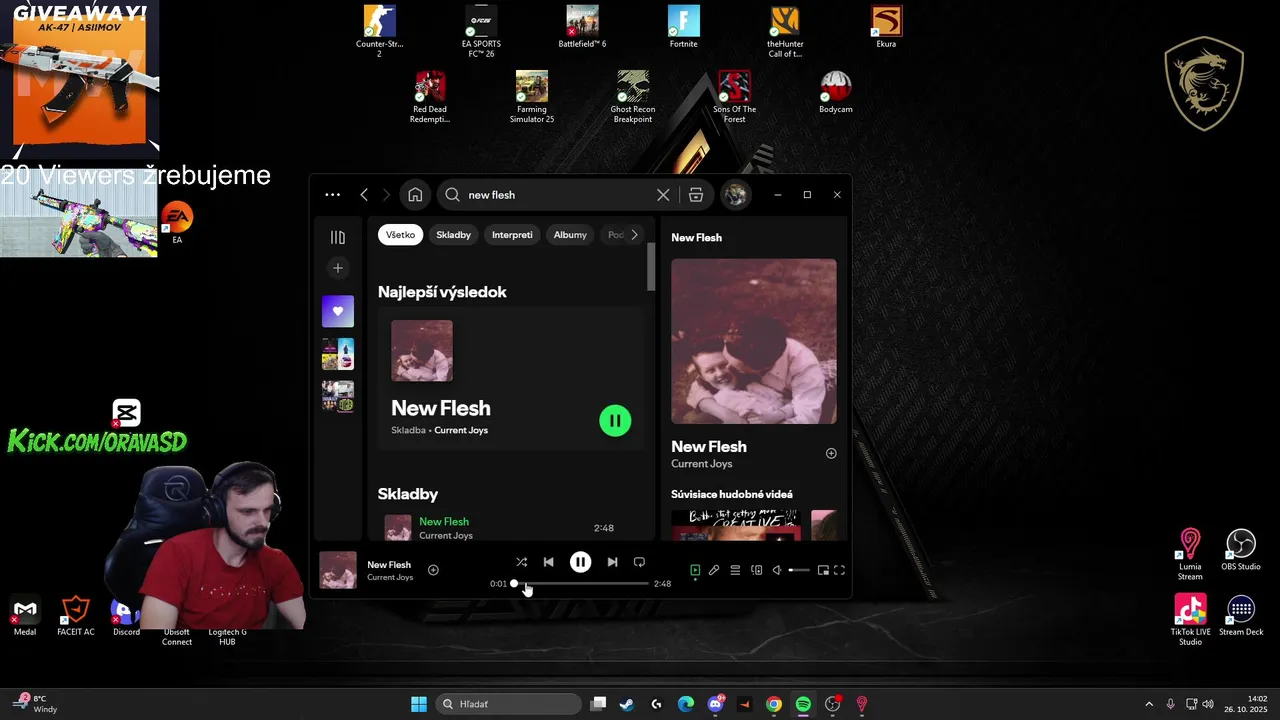Select OBS Studio desktop shortcut
1280x720 pixels.
tap(1241, 550)
